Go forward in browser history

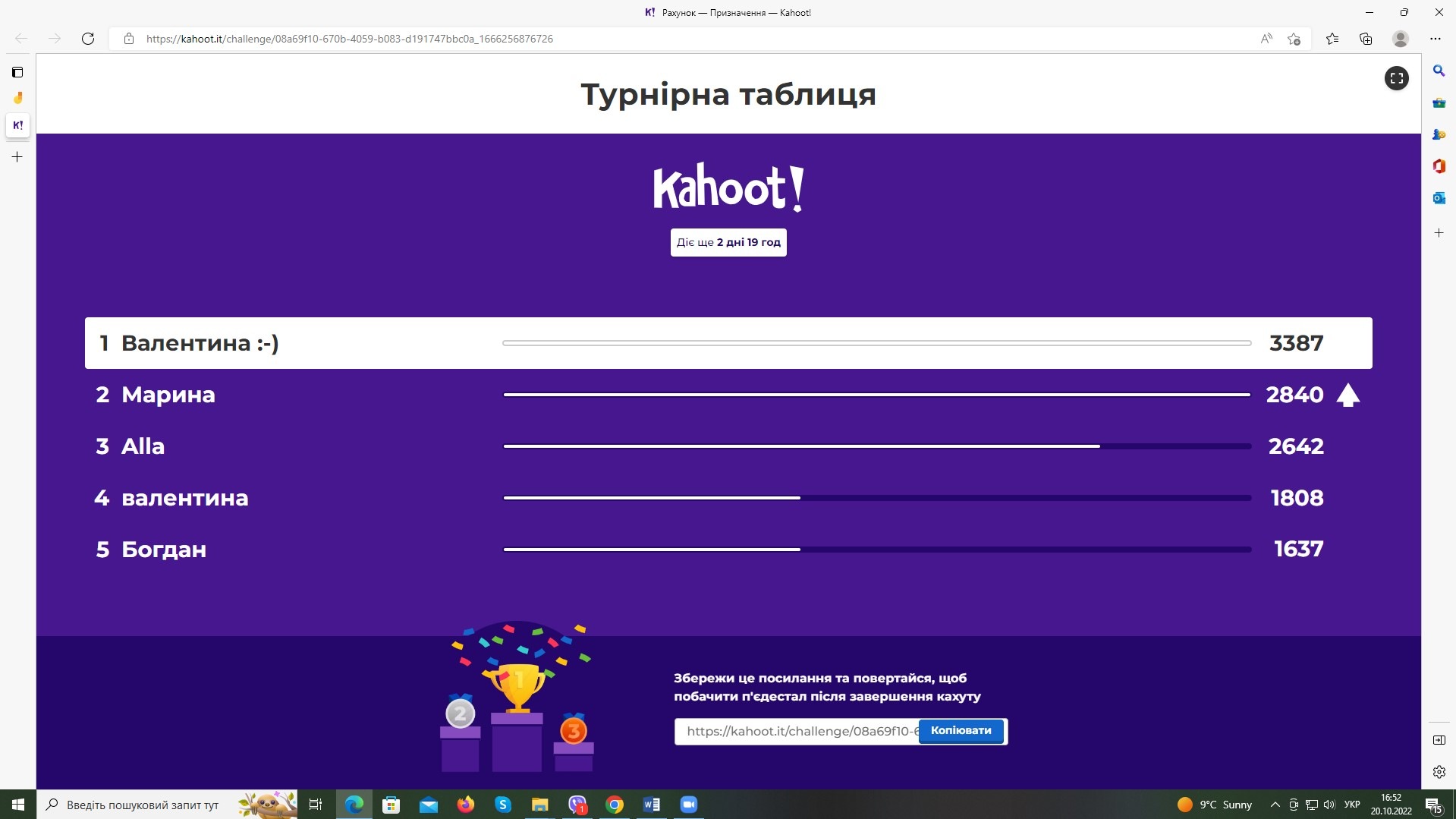click(x=55, y=39)
